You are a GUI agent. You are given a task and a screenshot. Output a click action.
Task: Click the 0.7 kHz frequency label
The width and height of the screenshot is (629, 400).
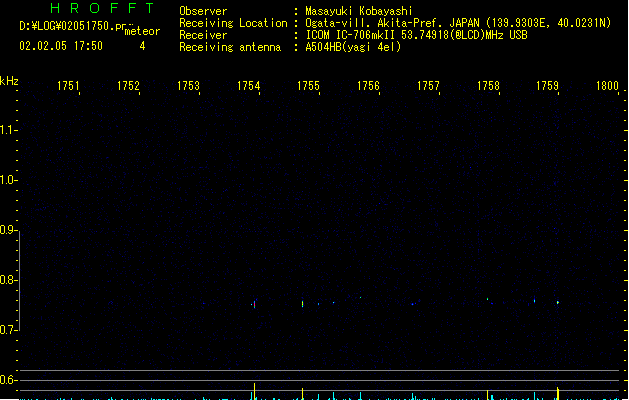pyautogui.click(x=8, y=330)
